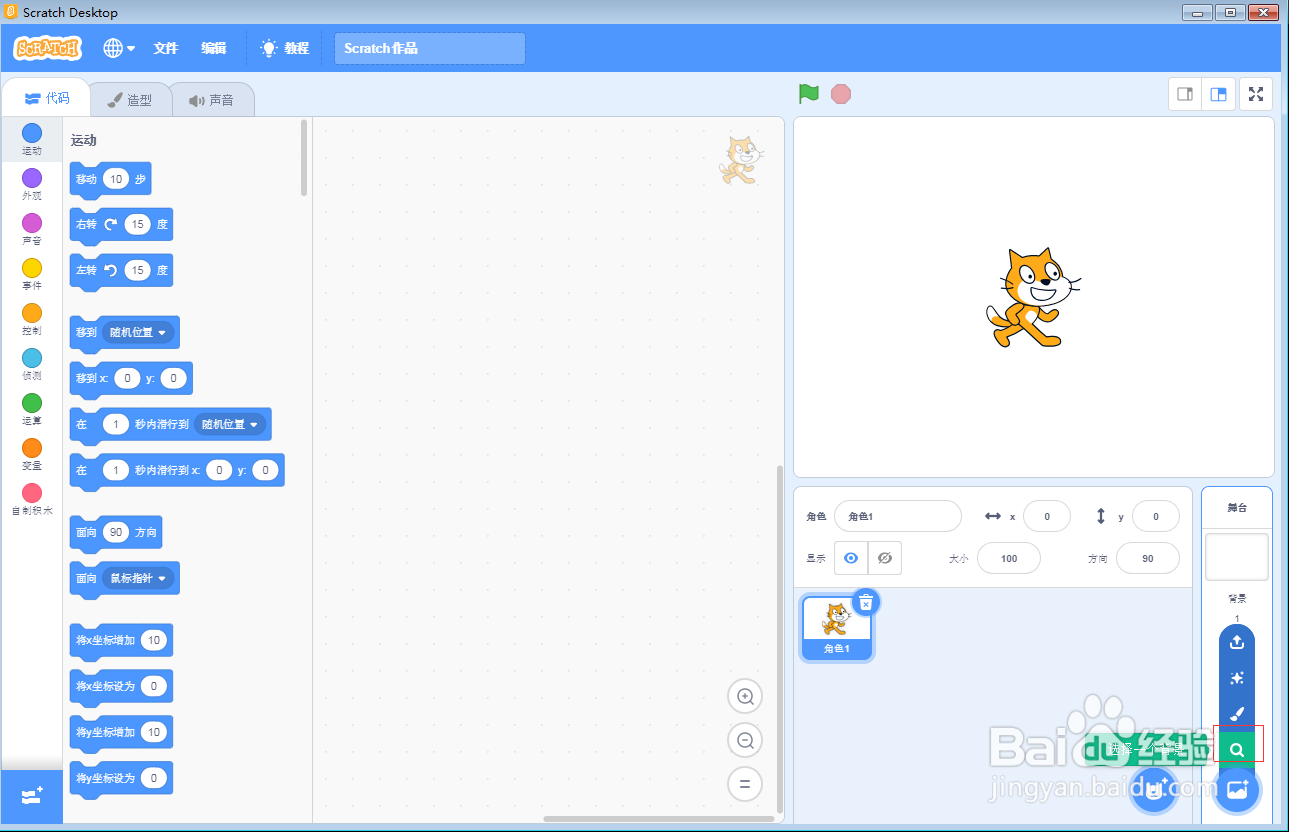This screenshot has height=832, width=1289.
Task: Select the 外观 (Looks) block category
Action: click(31, 187)
